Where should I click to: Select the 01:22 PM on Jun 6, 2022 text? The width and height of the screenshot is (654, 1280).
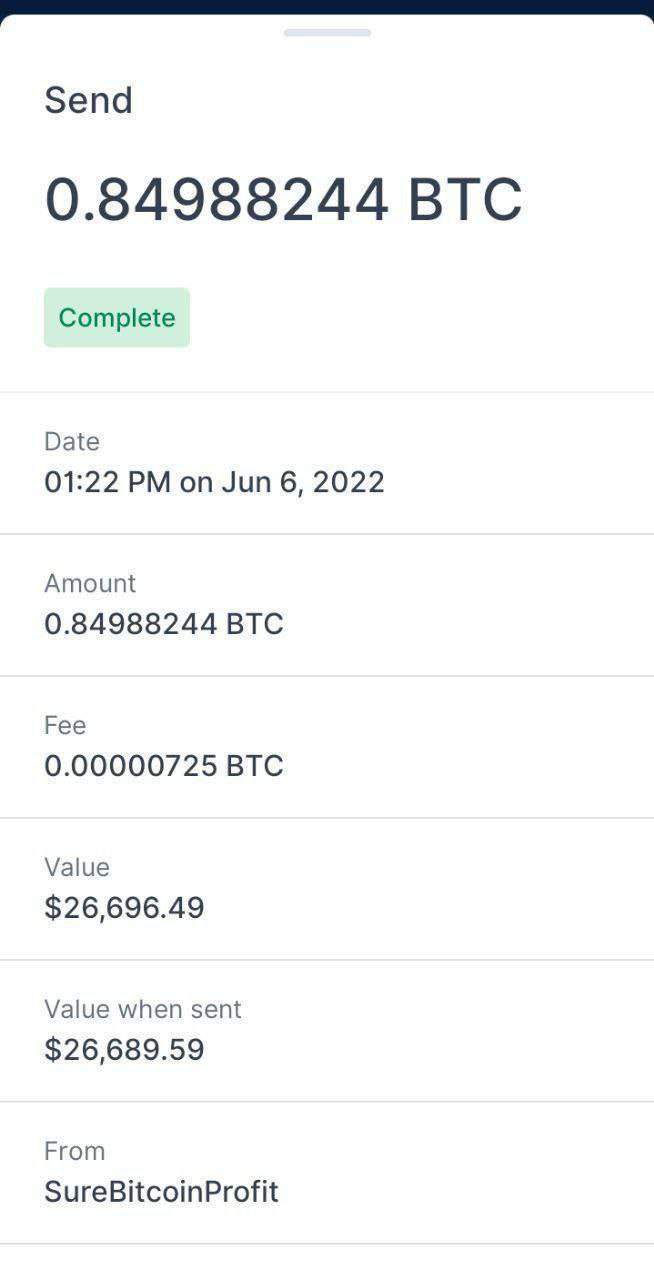pyautogui.click(x=214, y=482)
